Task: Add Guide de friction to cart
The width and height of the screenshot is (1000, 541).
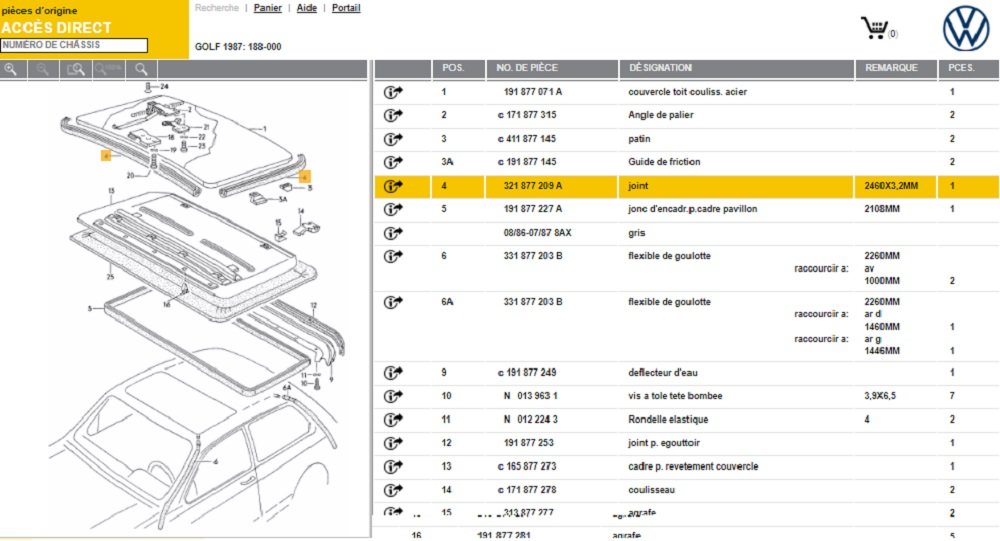Action: 393,162
